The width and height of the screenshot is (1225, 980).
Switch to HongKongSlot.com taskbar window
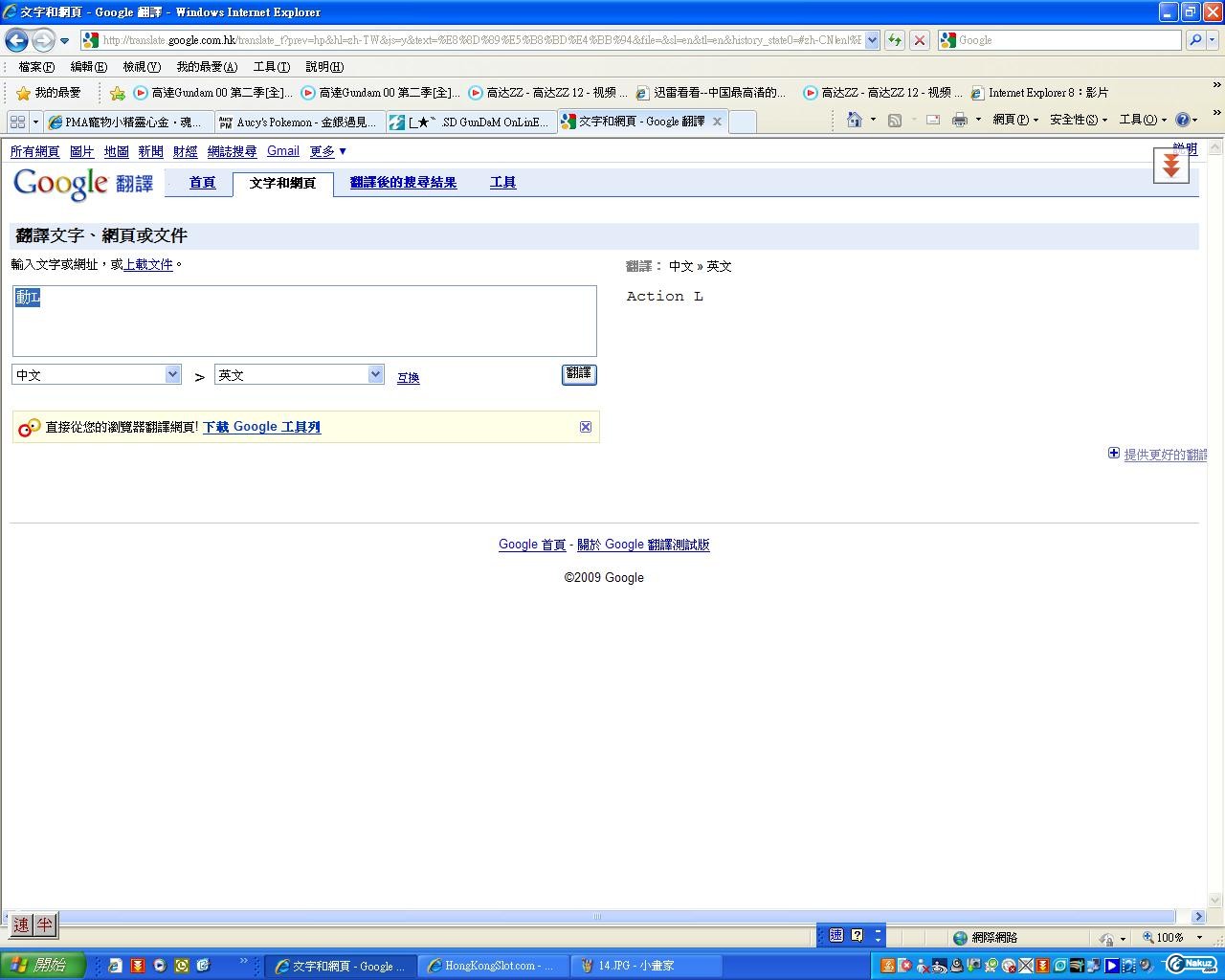[493, 966]
